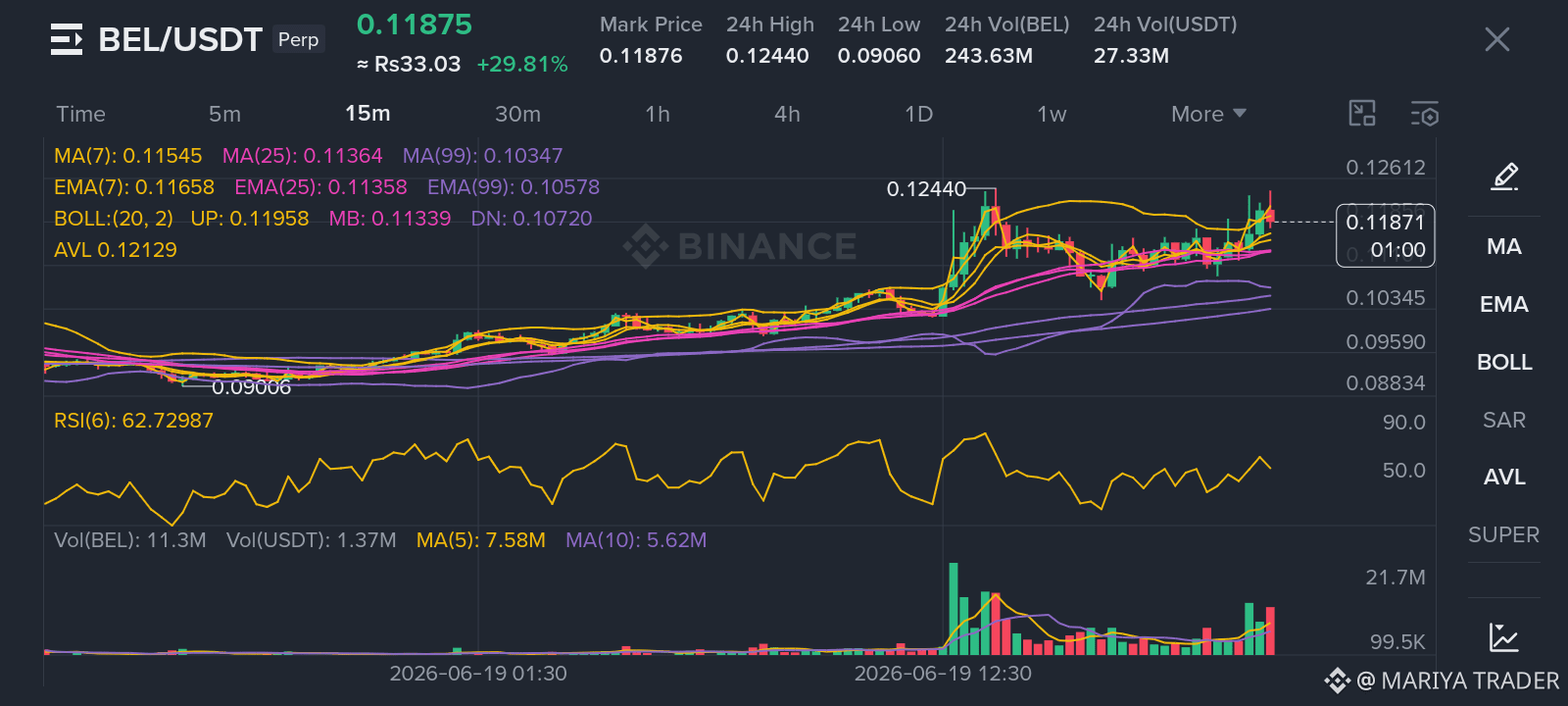This screenshot has height=706, width=1568.
Task: Click the MB: 0.11339 Bollinger value
Action: pos(390,219)
